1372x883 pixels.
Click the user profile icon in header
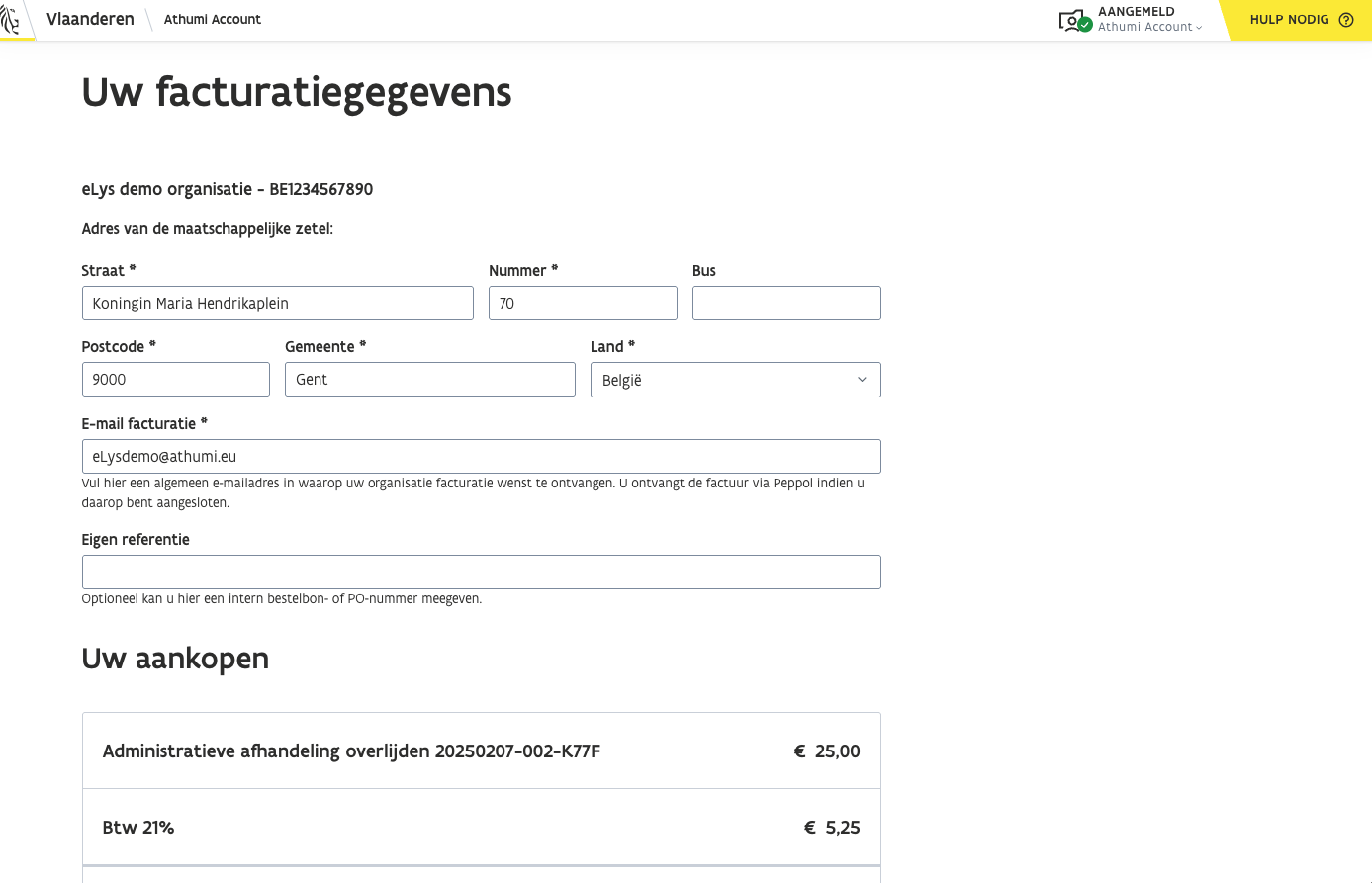1069,20
